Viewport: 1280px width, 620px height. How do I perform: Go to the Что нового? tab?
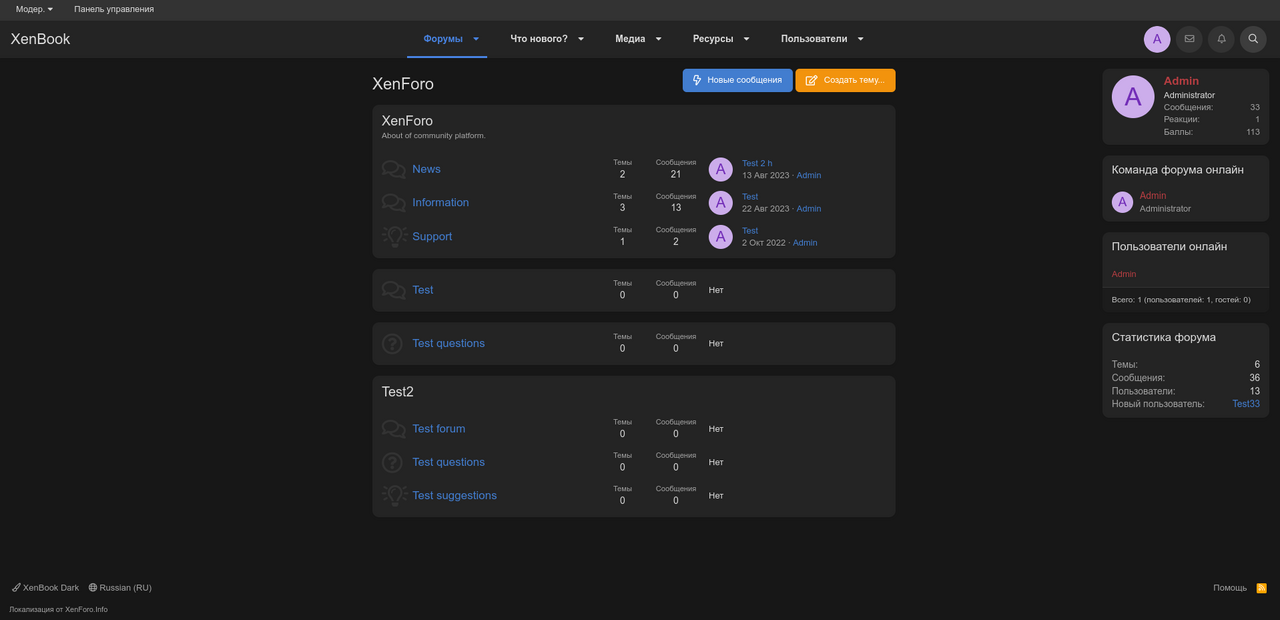click(539, 39)
